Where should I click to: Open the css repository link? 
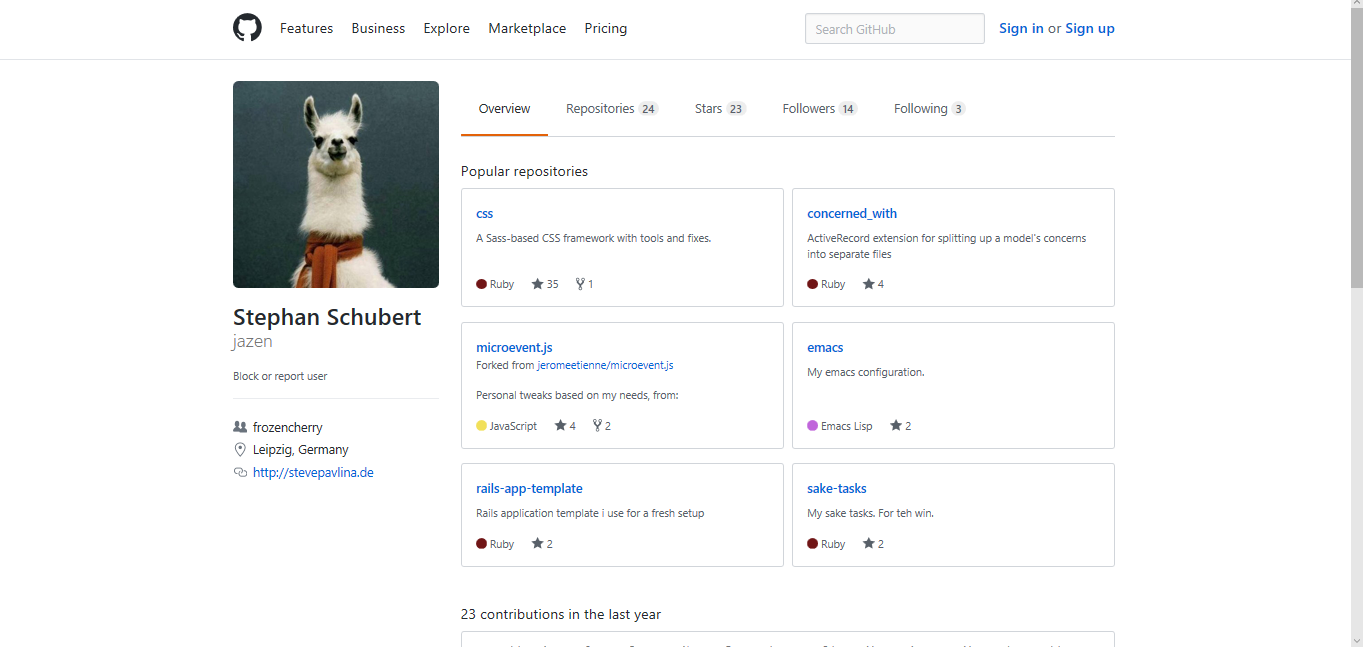(x=484, y=214)
